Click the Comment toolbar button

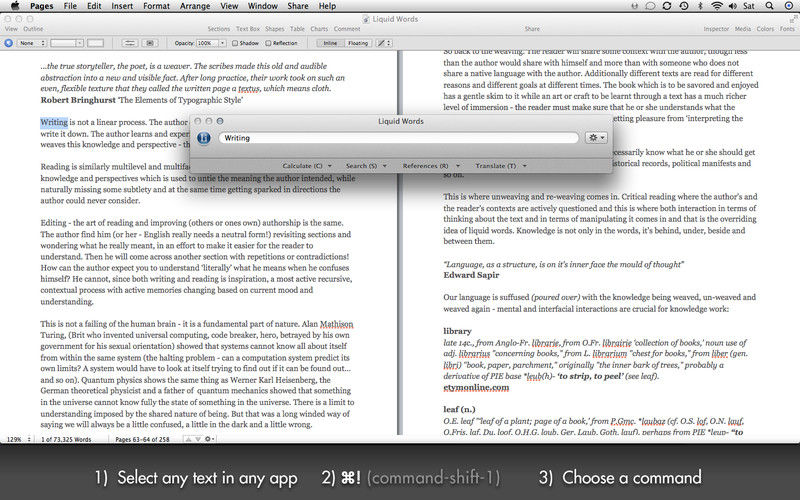click(347, 29)
